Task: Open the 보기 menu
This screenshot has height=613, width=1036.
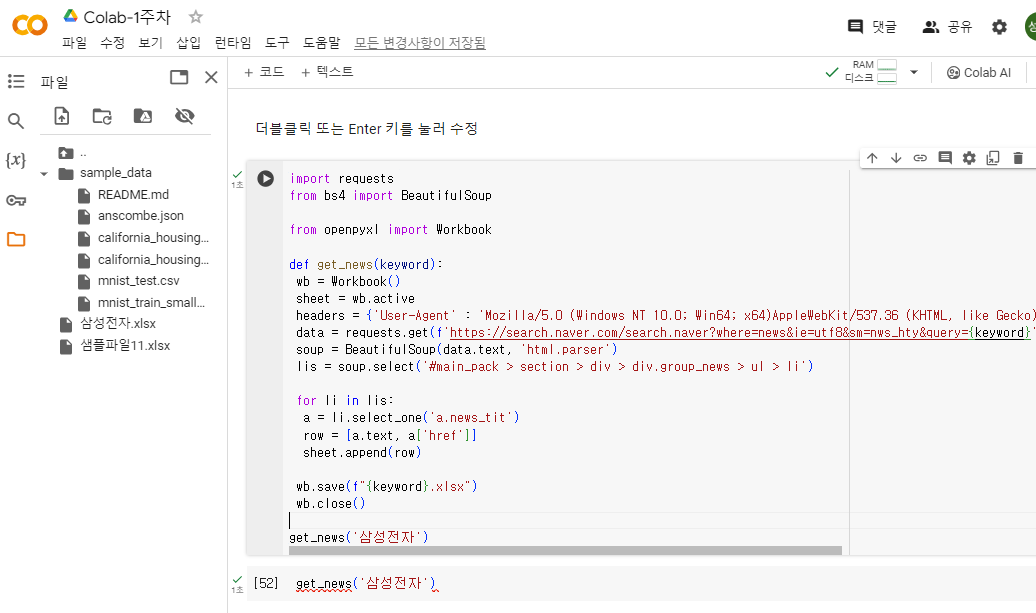Action: point(150,43)
